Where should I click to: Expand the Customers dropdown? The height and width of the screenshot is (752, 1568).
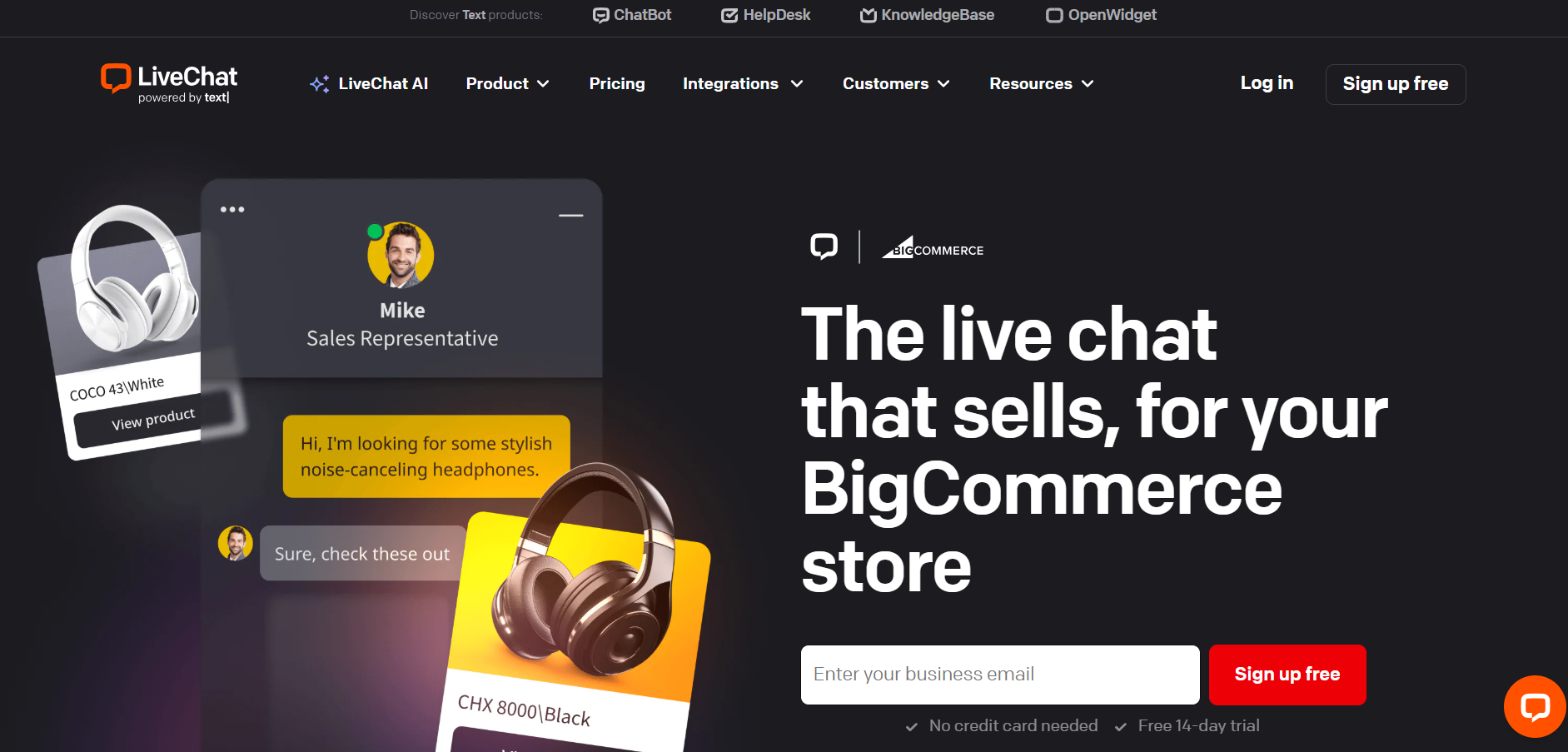[896, 83]
